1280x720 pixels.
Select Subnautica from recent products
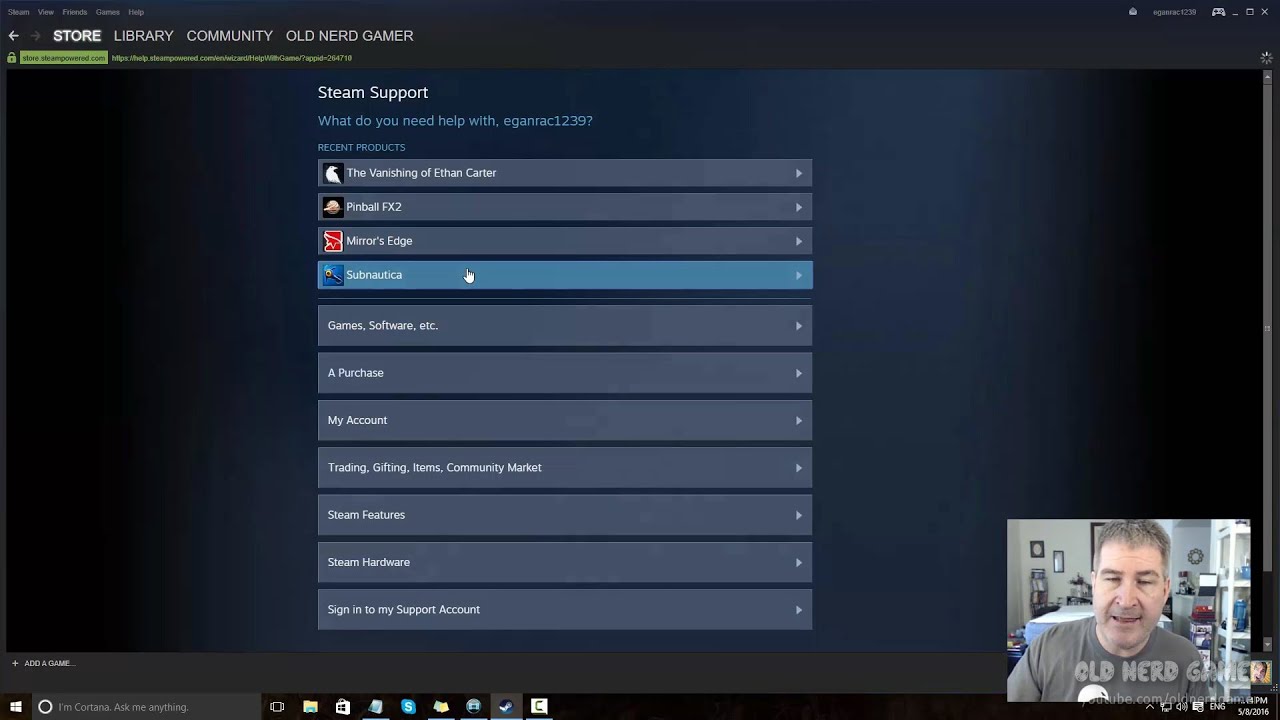pos(565,275)
